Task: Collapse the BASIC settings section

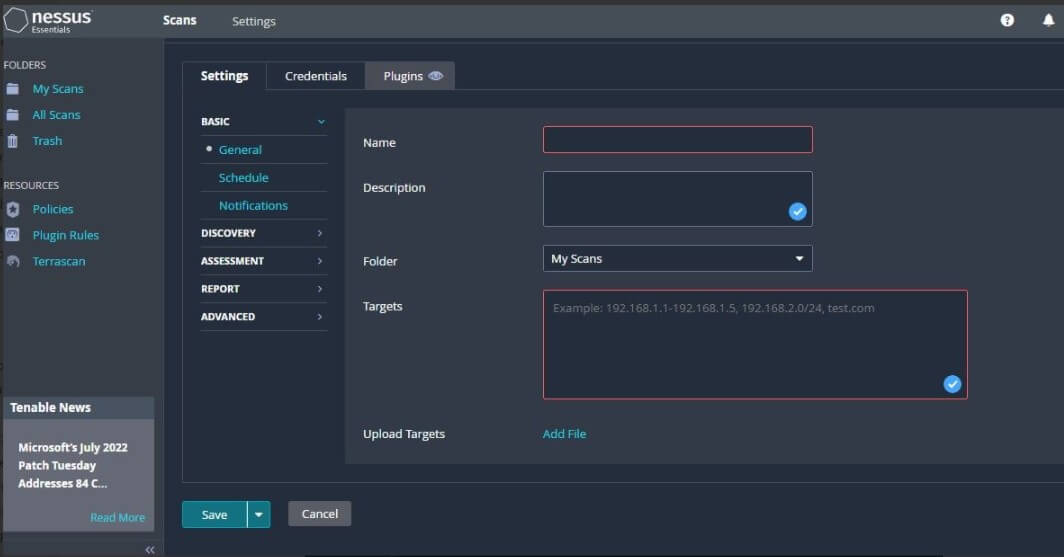Action: (321, 121)
